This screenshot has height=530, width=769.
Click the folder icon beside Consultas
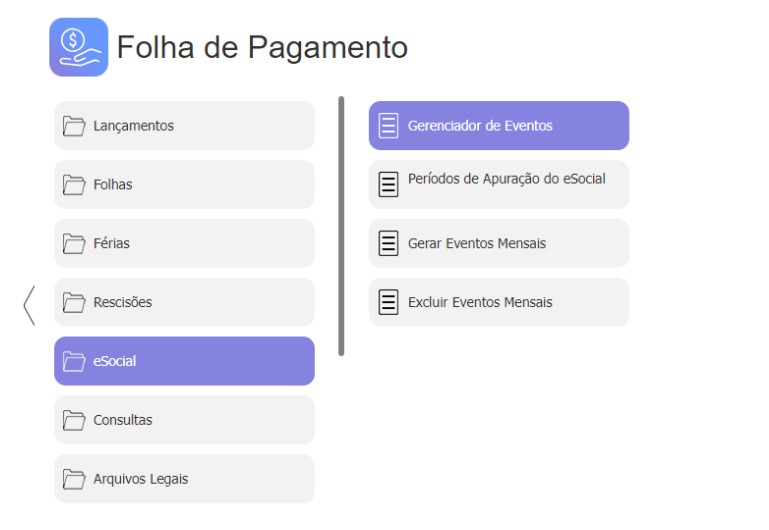pos(74,420)
